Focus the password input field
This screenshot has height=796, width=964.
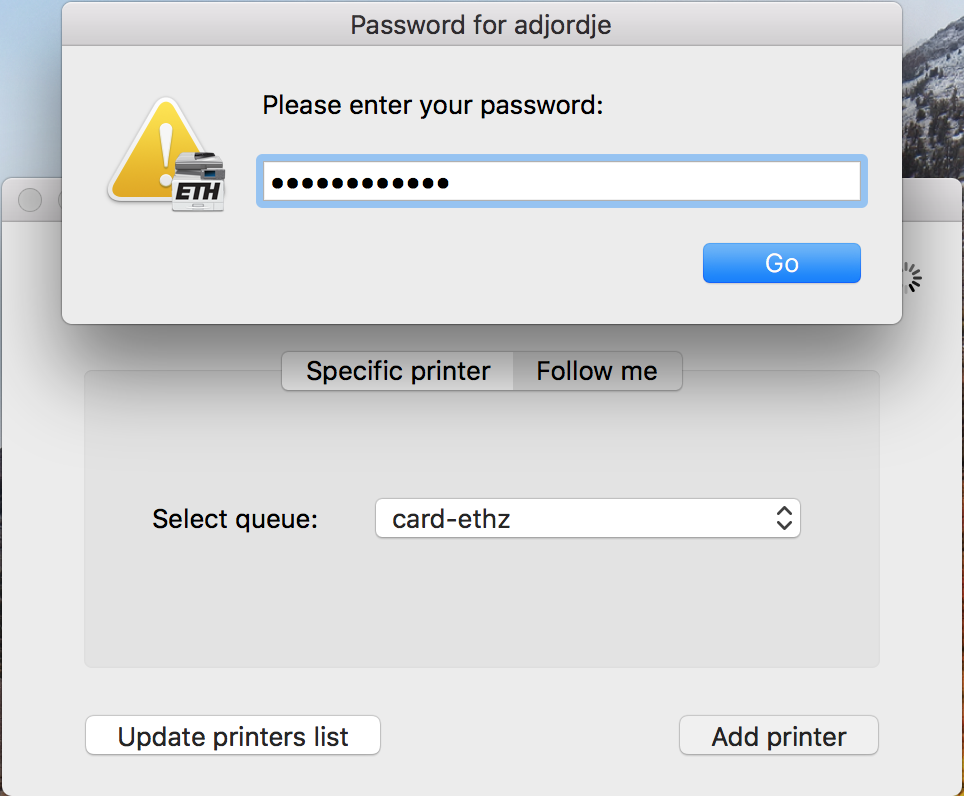click(x=562, y=181)
